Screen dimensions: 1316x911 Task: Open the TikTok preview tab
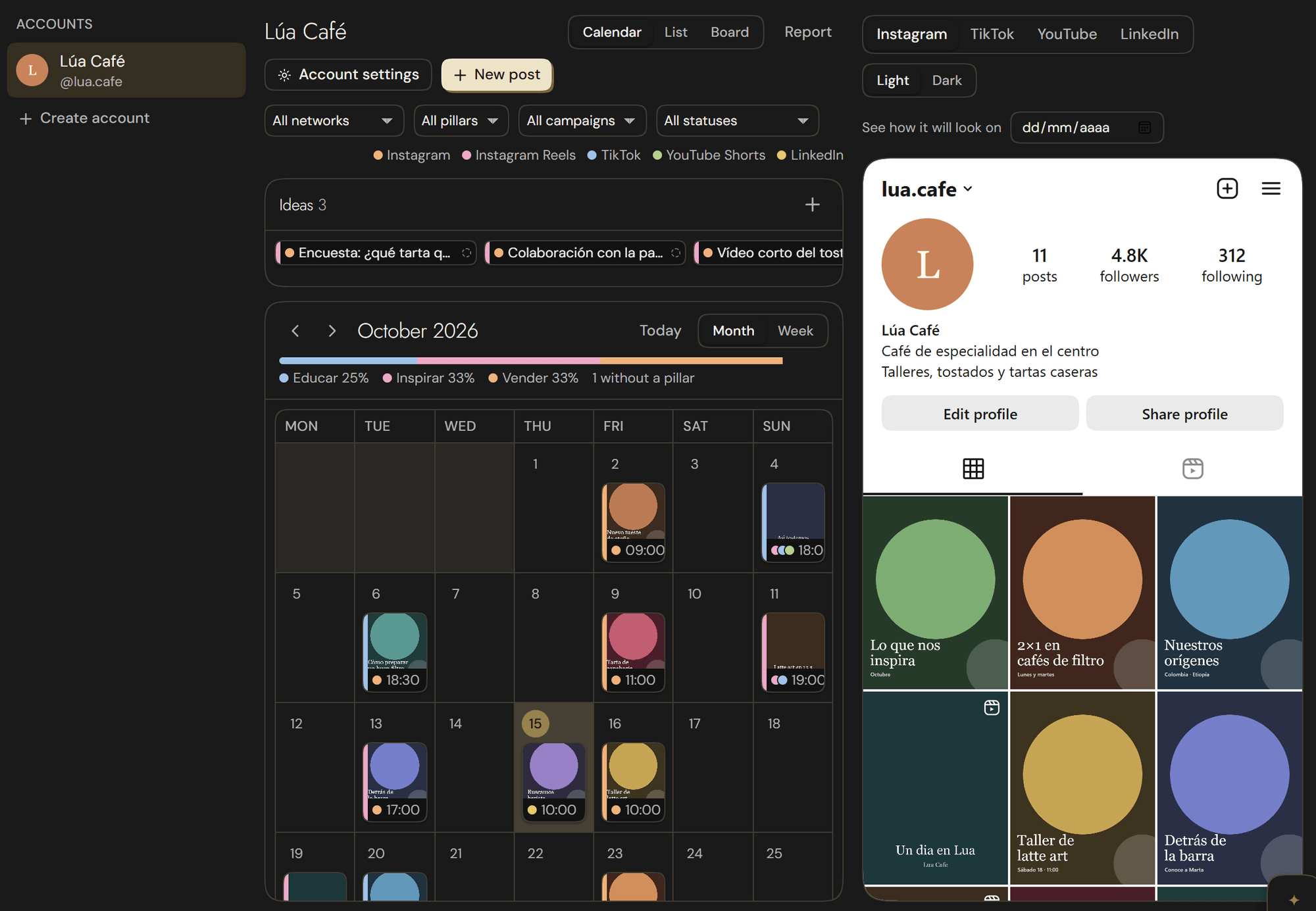992,34
